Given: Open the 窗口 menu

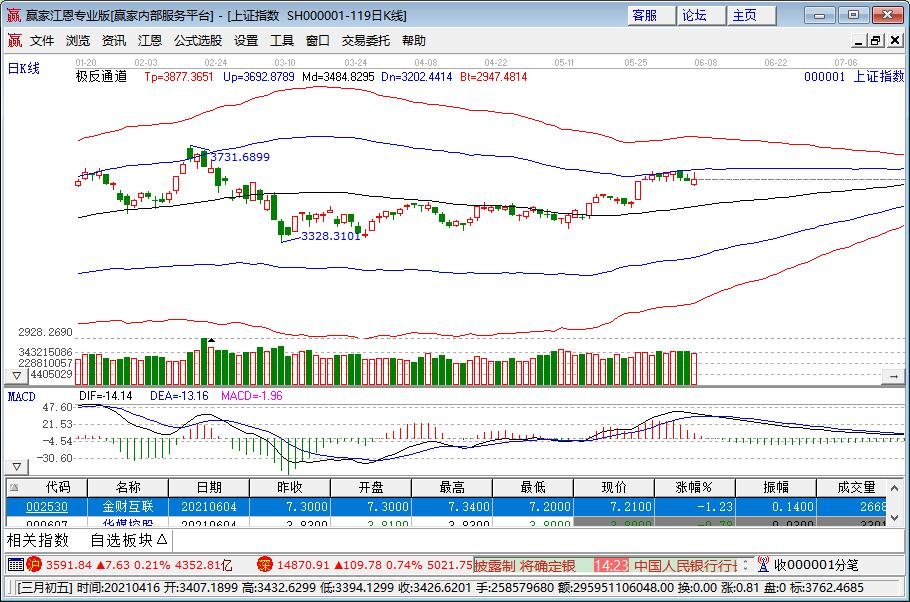Looking at the screenshot, I should (x=317, y=41).
